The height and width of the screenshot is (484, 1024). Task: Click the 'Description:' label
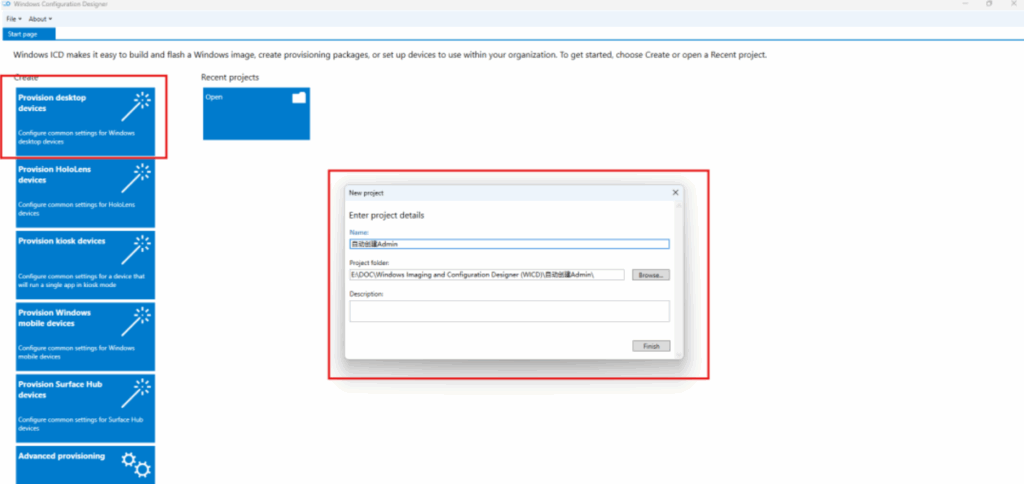point(366,294)
